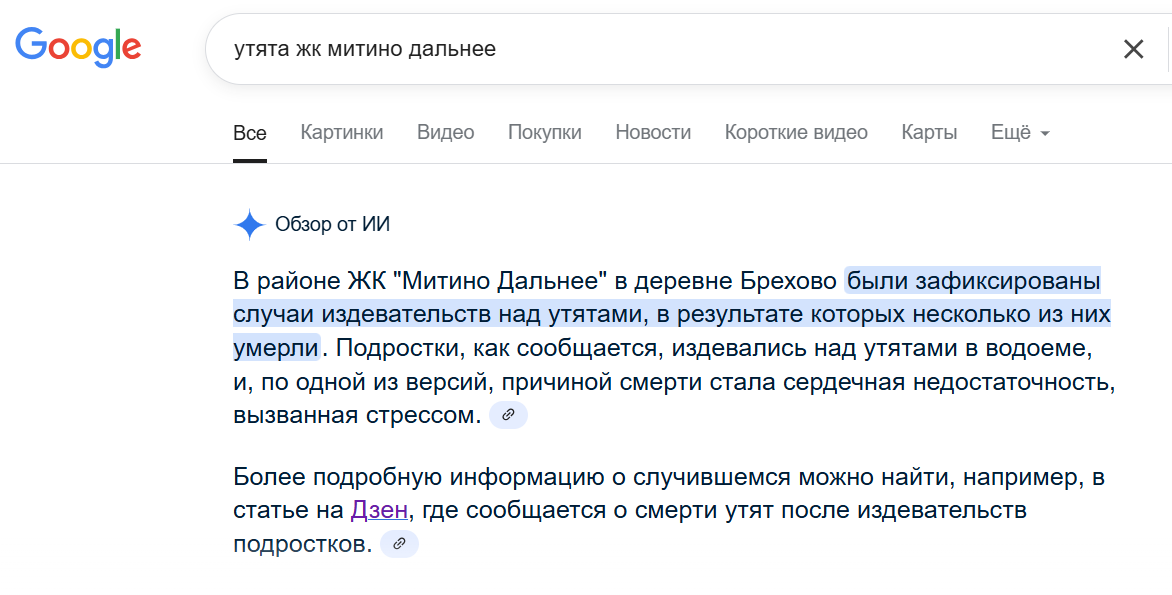Follow the Дзен article link
Screen dimensions: 1172x595
379,511
